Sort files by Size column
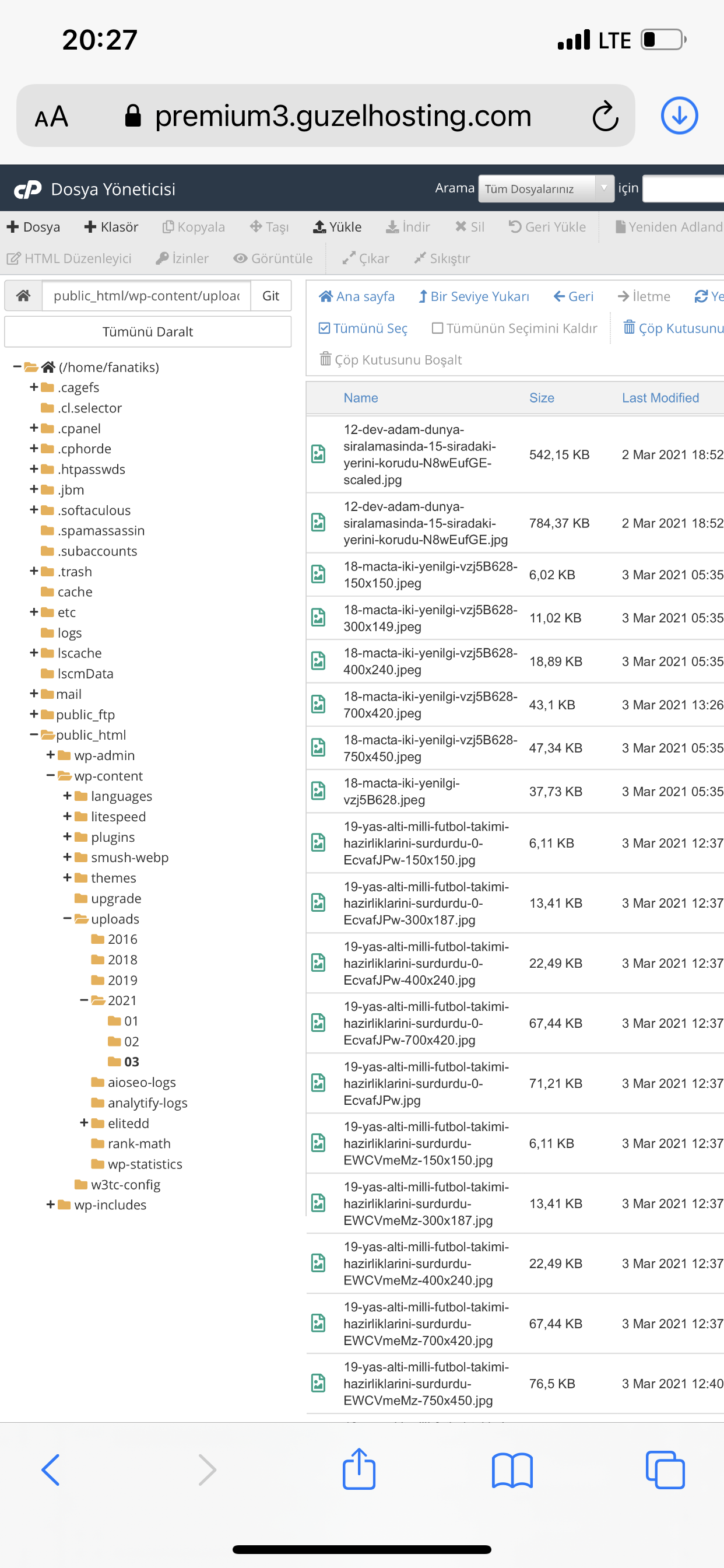Image resolution: width=724 pixels, height=1568 pixels. point(542,398)
